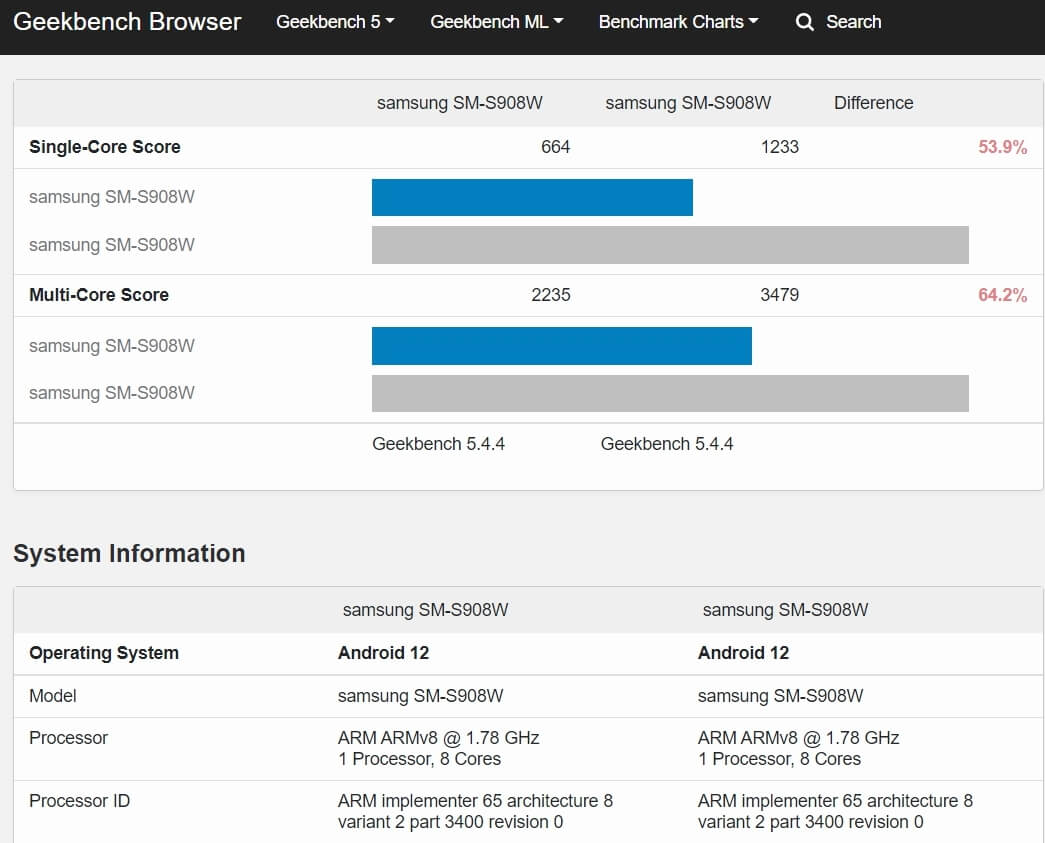Viewport: 1045px width, 843px height.
Task: Select the Model row label
Action: tap(53, 696)
